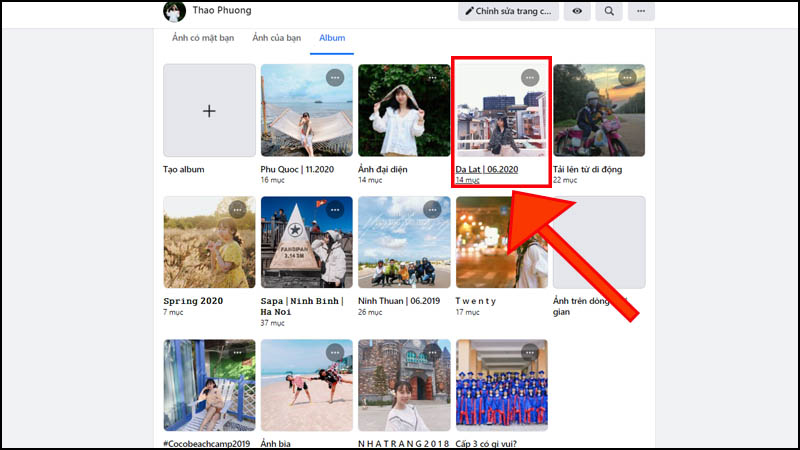800x450 pixels.
Task: Click Chỉnh sửa trang cá nhân button
Action: pos(508,11)
